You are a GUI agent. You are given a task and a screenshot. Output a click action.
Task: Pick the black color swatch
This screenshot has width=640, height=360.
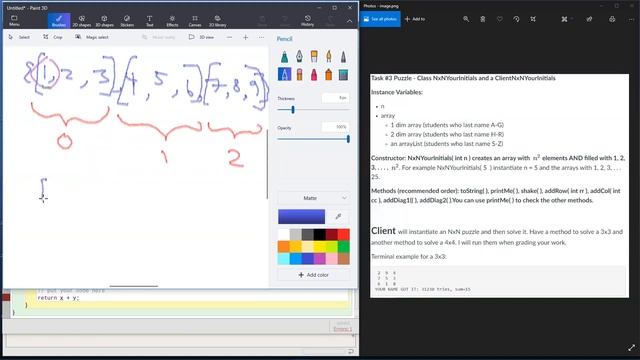320,234
